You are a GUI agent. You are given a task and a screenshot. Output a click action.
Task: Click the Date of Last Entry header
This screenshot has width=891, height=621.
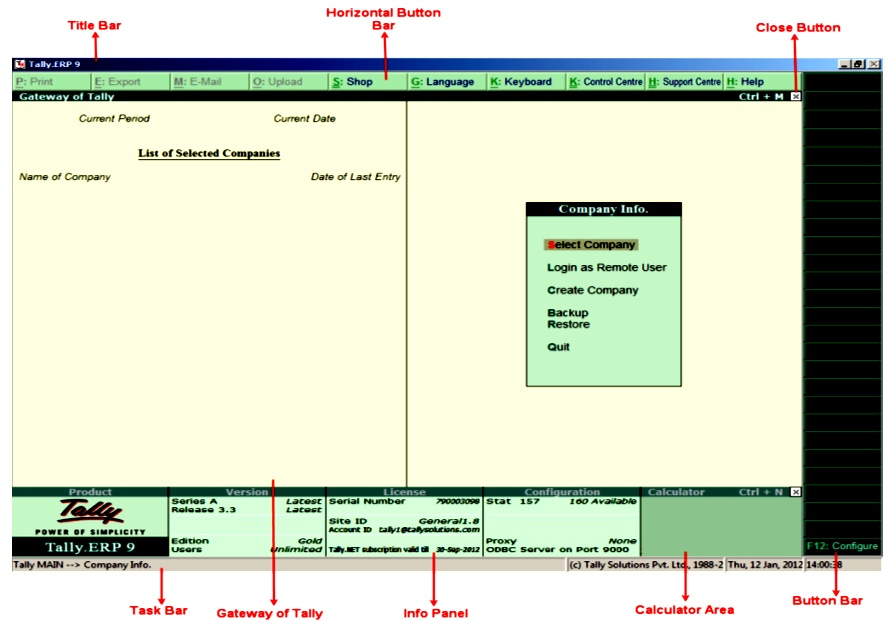[355, 177]
